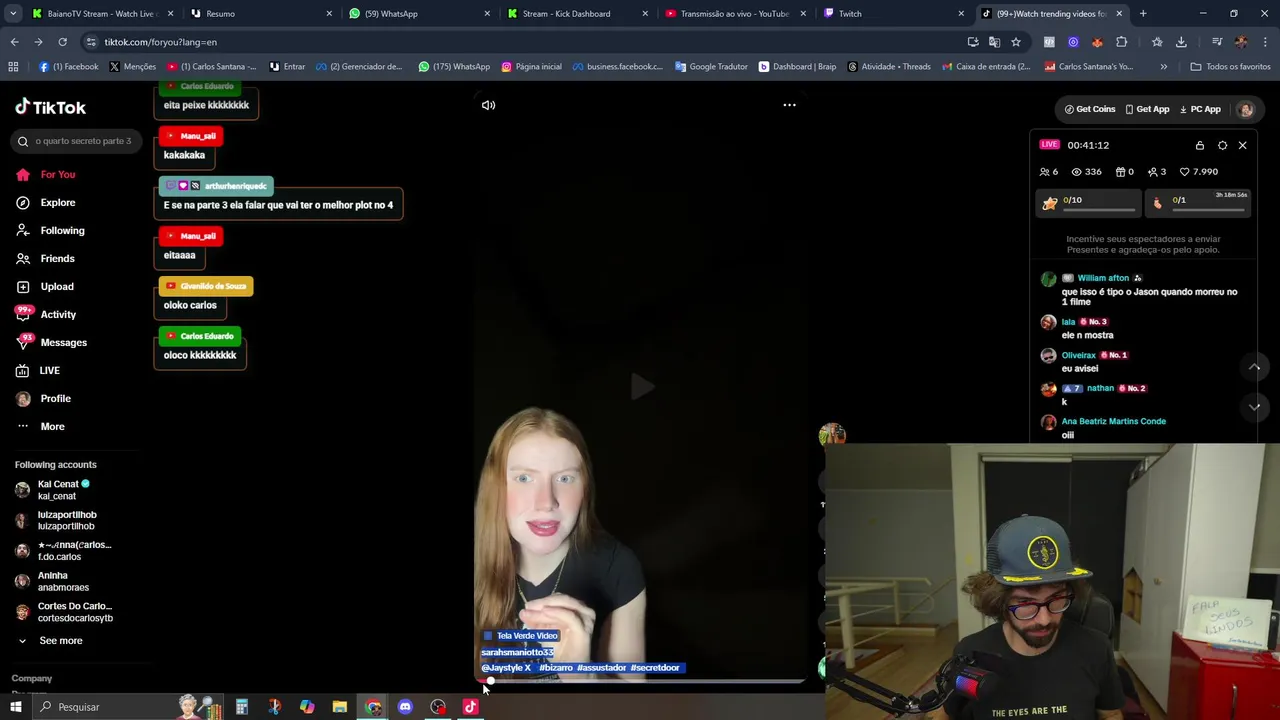Click the #secretdoor hashtag
This screenshot has height=720, width=1280.
click(655, 668)
